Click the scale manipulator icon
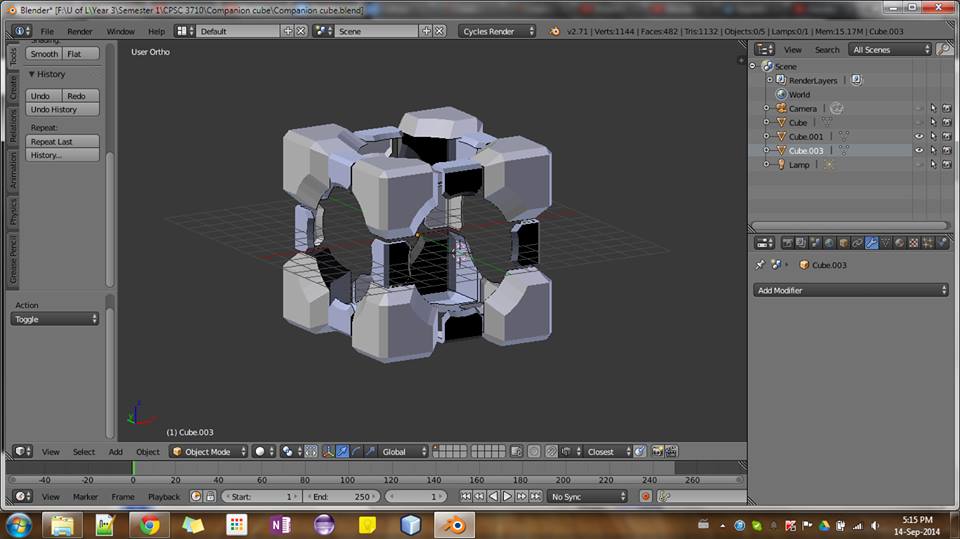The image size is (960, 539). tap(370, 451)
